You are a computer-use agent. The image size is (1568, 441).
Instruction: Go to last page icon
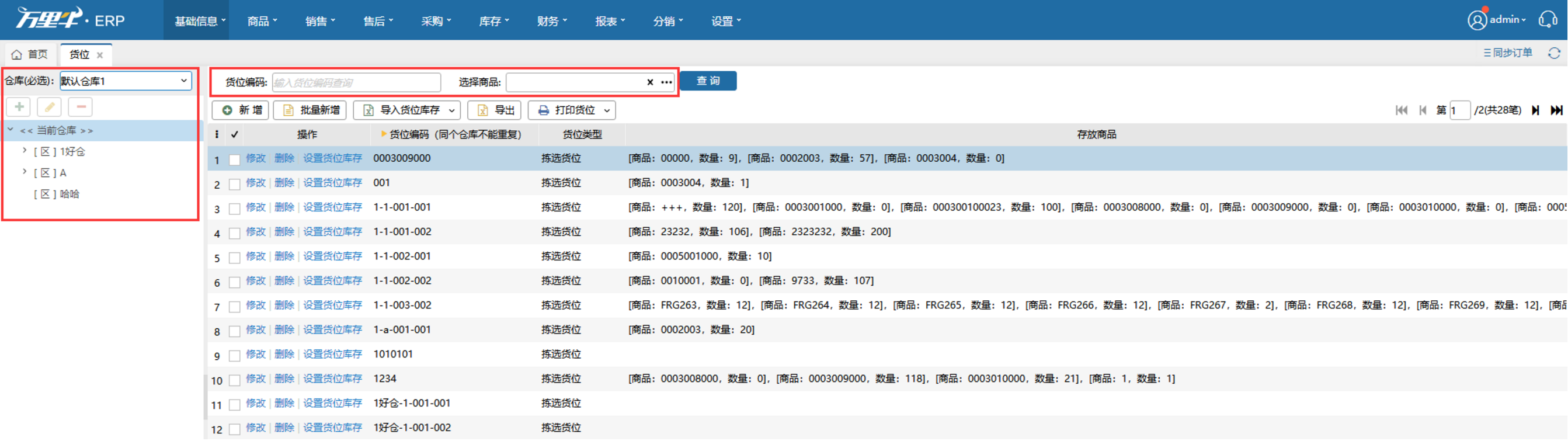[1556, 110]
